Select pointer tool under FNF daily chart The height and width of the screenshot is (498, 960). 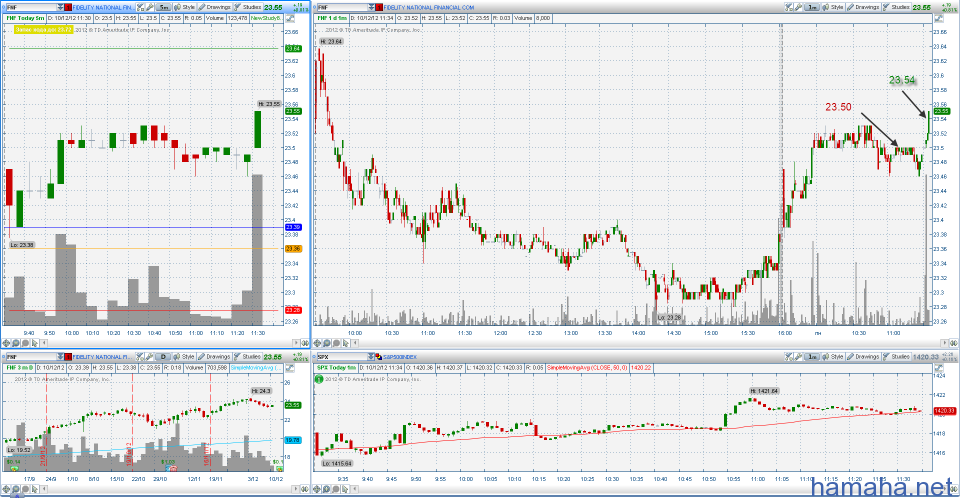point(35,489)
